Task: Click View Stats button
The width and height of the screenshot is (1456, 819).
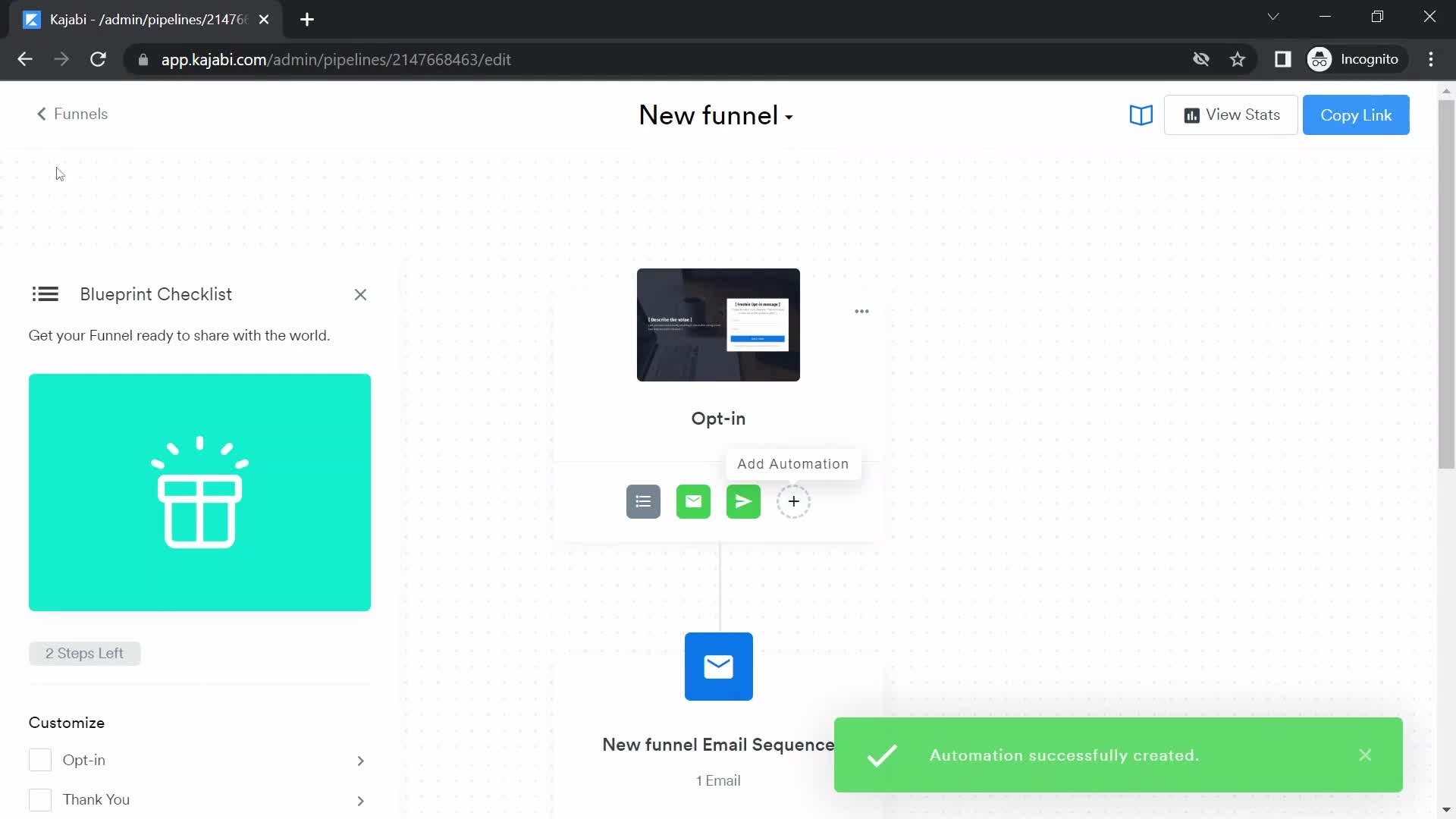Action: coord(1231,114)
